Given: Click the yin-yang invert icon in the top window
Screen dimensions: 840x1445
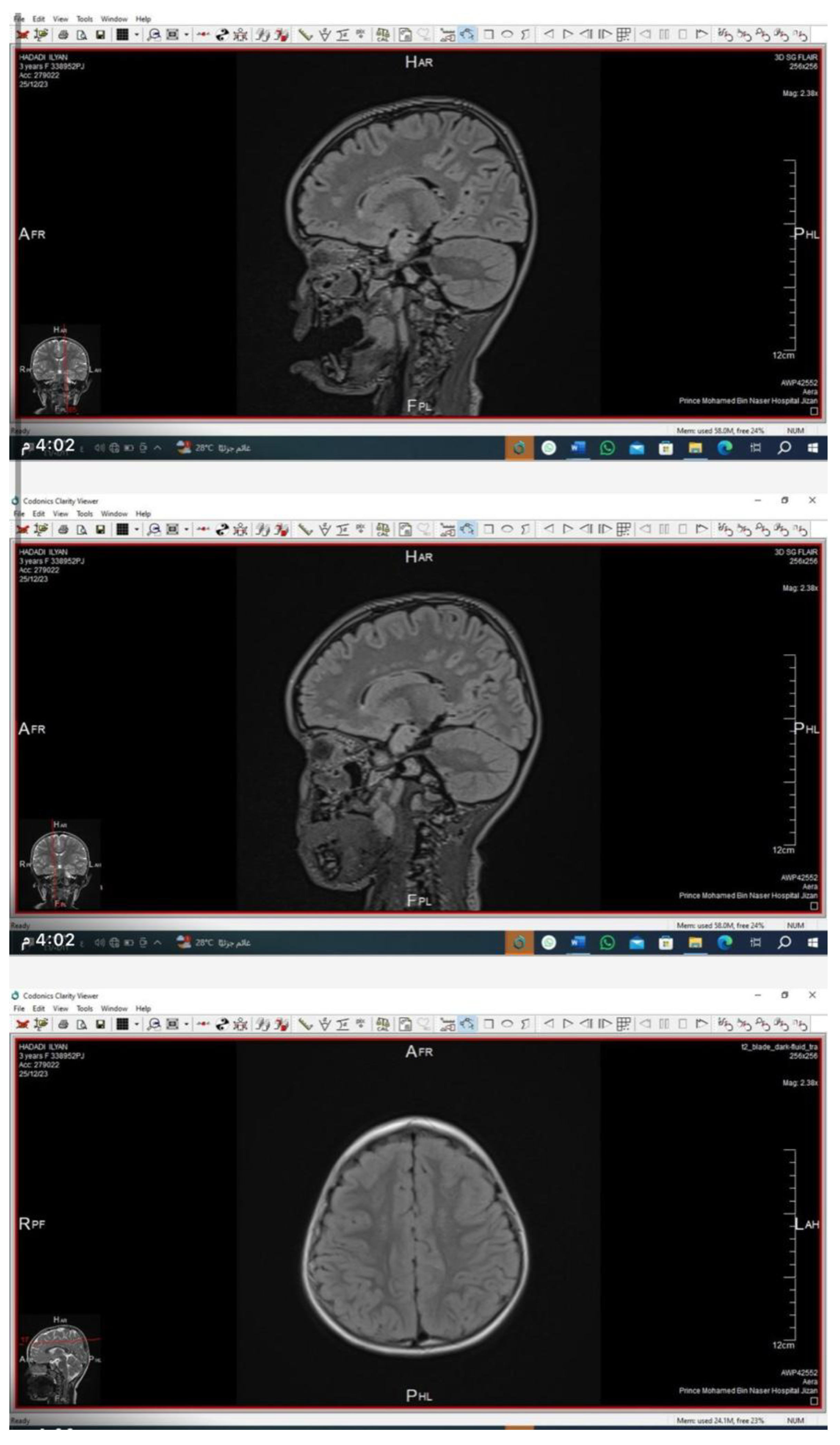Looking at the screenshot, I should pyautogui.click(x=222, y=35).
